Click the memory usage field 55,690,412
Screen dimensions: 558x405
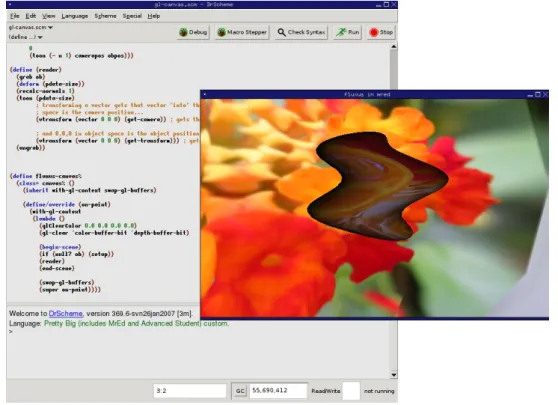(x=278, y=390)
